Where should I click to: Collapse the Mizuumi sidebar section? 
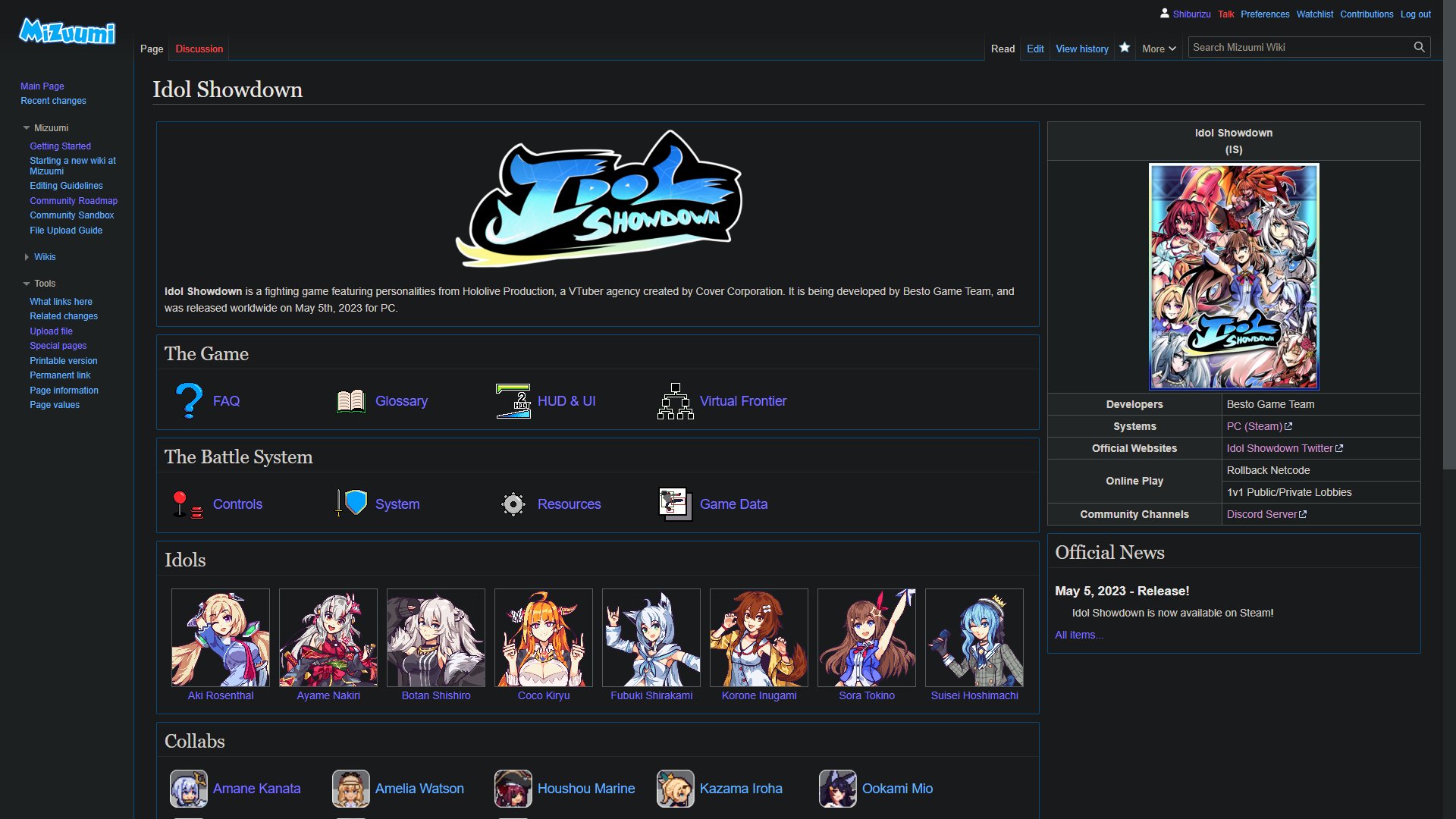pos(27,128)
